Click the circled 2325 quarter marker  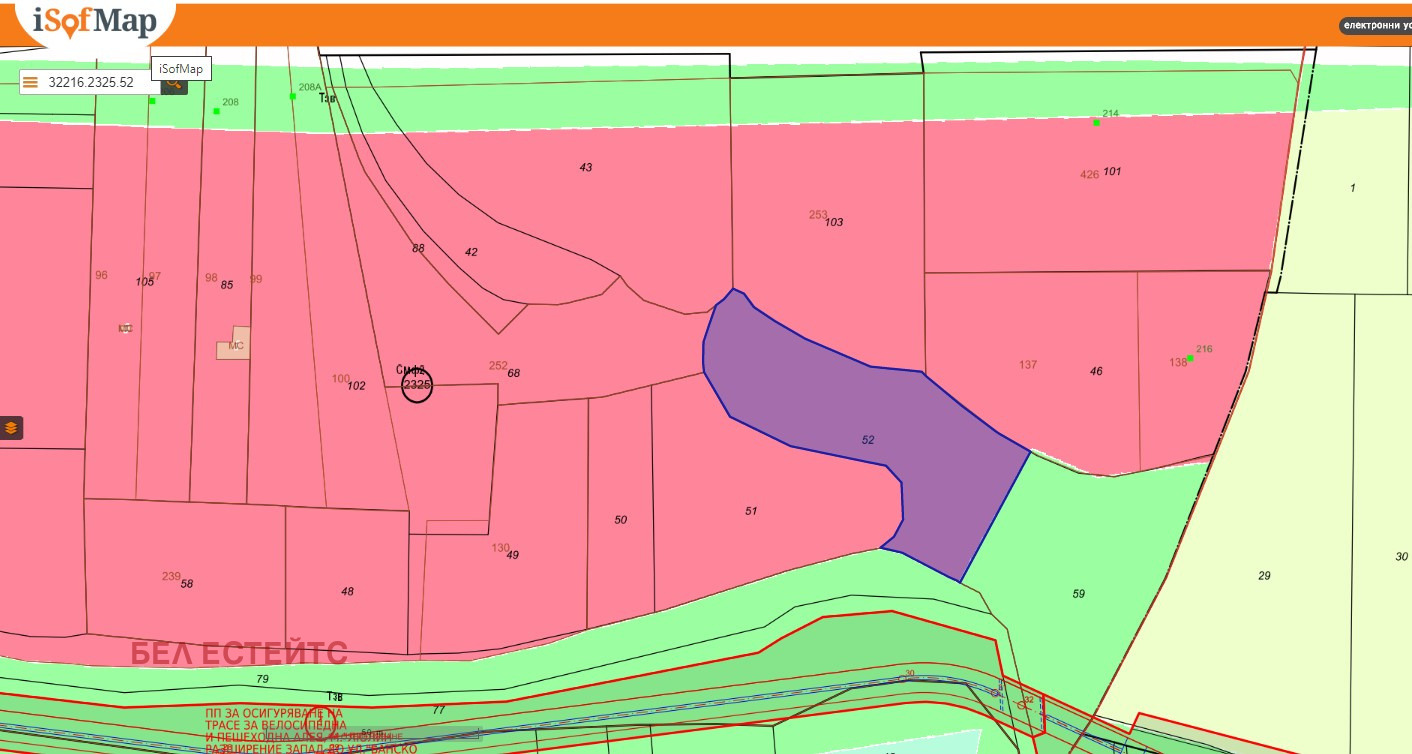417,386
